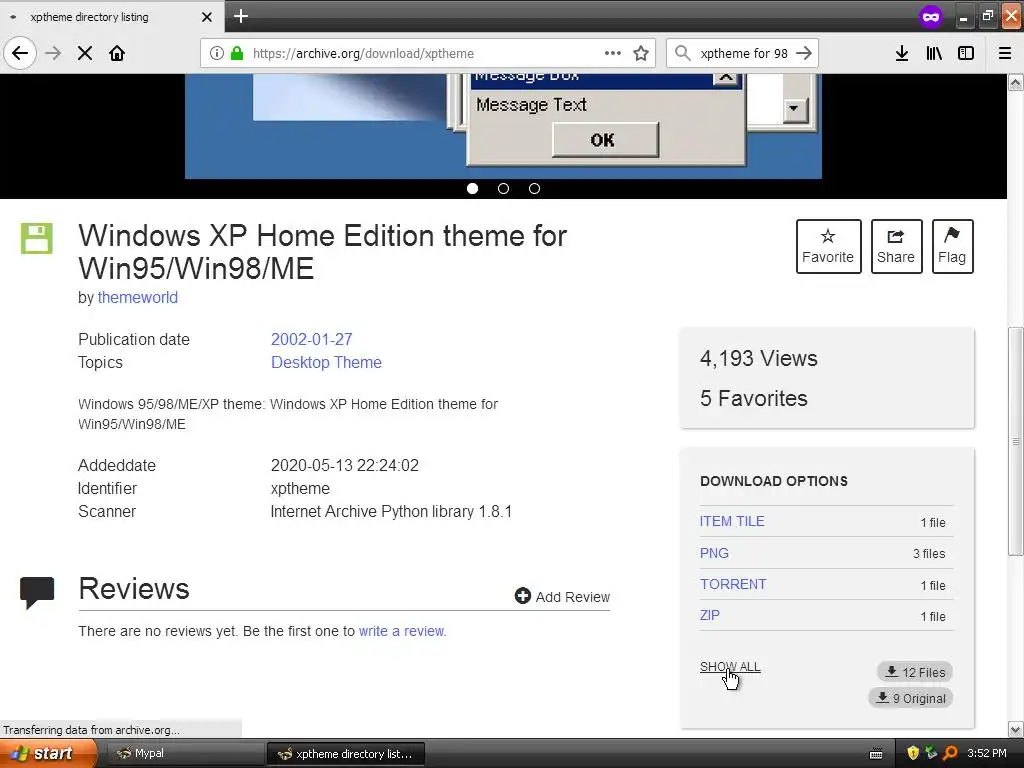The height and width of the screenshot is (768, 1024).
Task: Click the green padlock security icon
Action: tap(237, 53)
